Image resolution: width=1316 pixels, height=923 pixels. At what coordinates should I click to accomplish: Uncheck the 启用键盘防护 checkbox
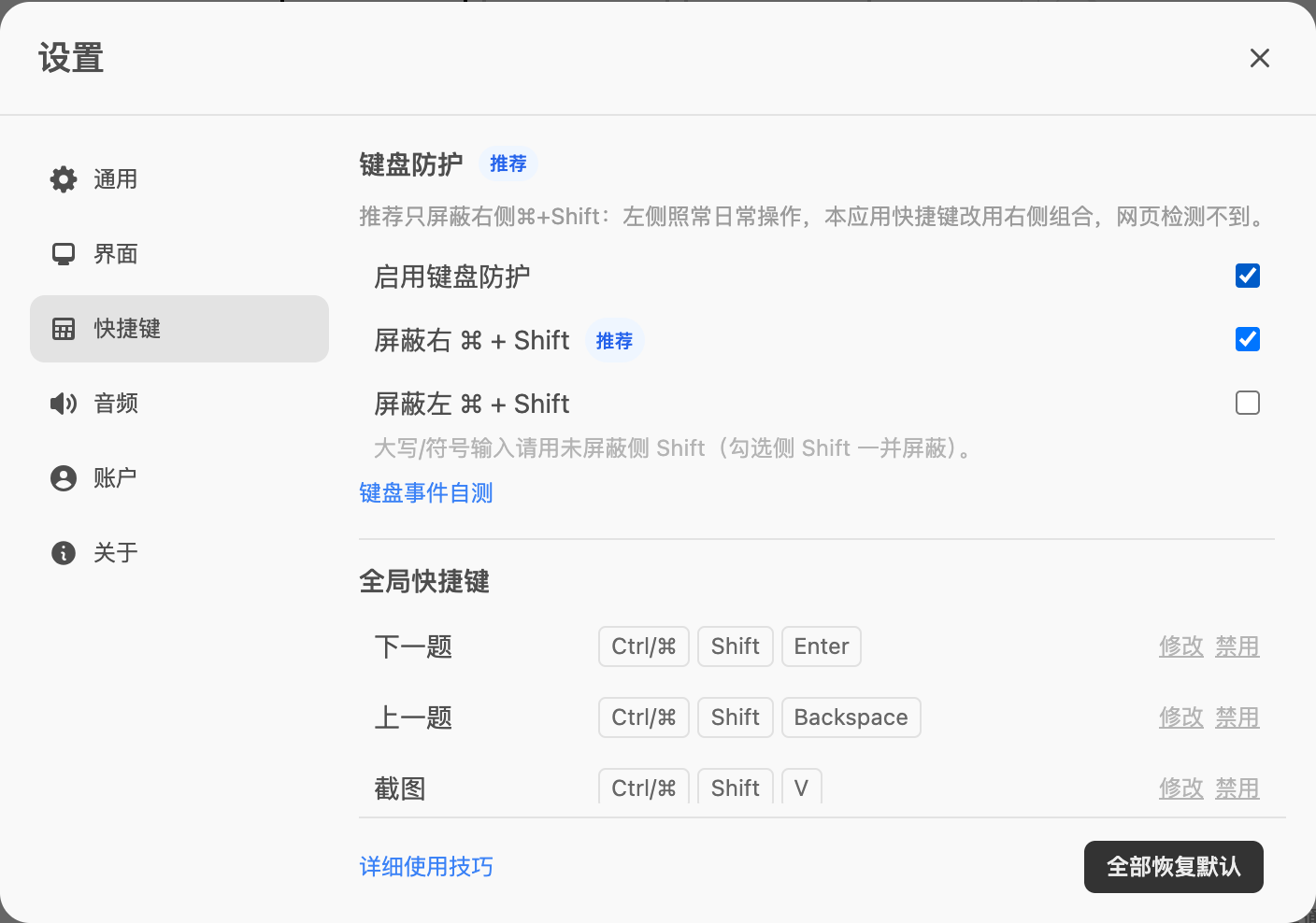pyautogui.click(x=1248, y=276)
